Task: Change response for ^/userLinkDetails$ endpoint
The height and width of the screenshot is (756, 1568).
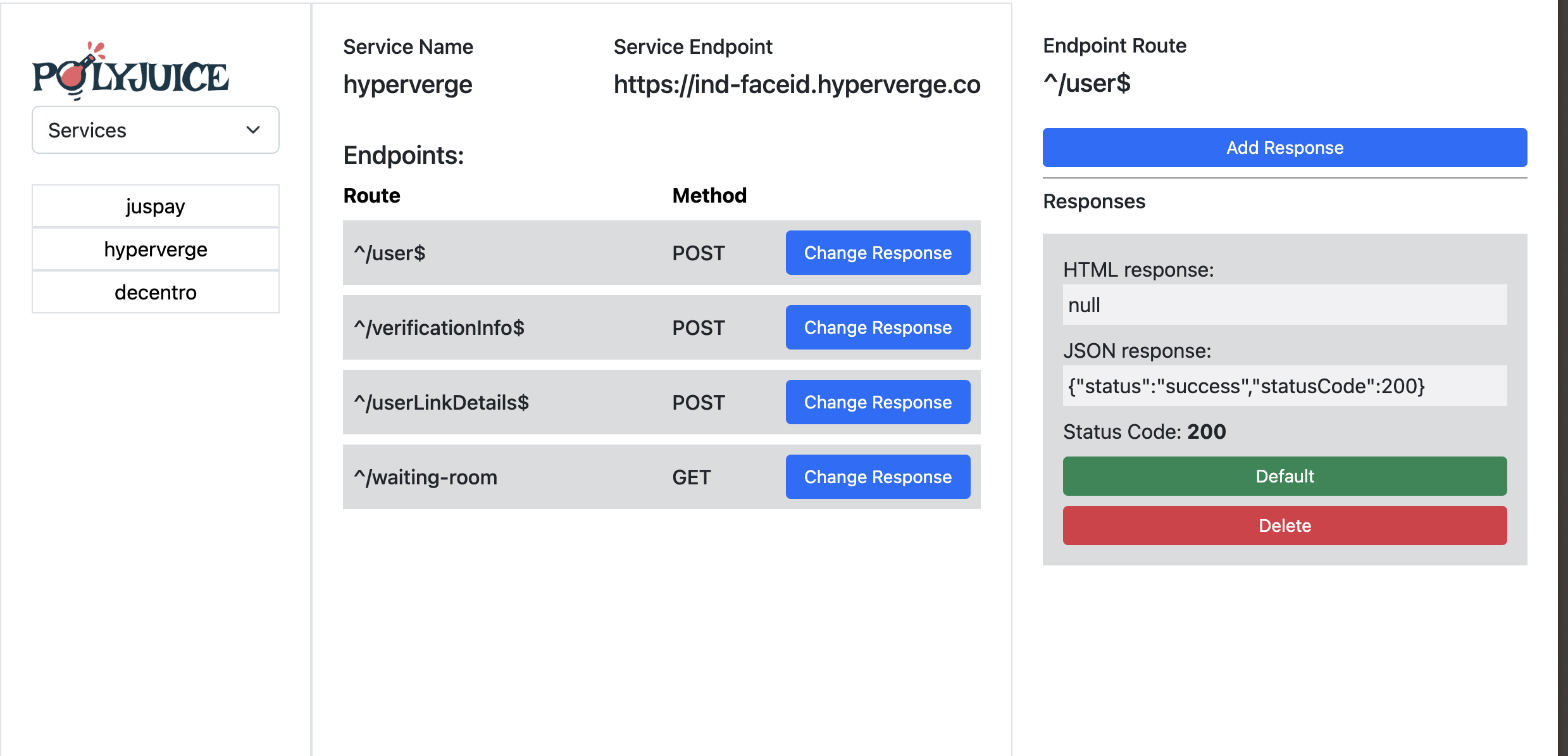Action: tap(878, 402)
